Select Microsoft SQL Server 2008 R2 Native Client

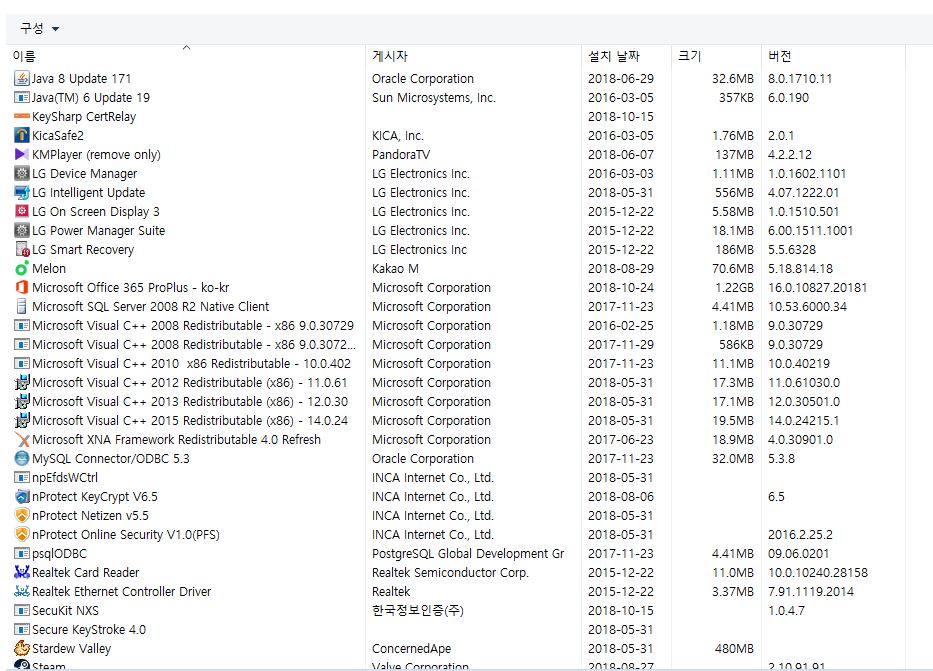150,306
